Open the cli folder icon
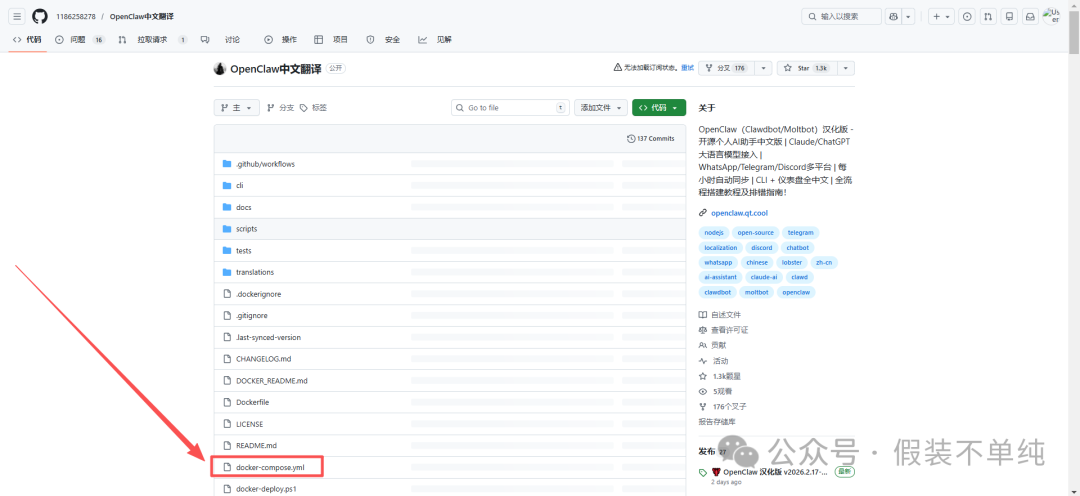The width and height of the screenshot is (1080, 496). coord(227,185)
